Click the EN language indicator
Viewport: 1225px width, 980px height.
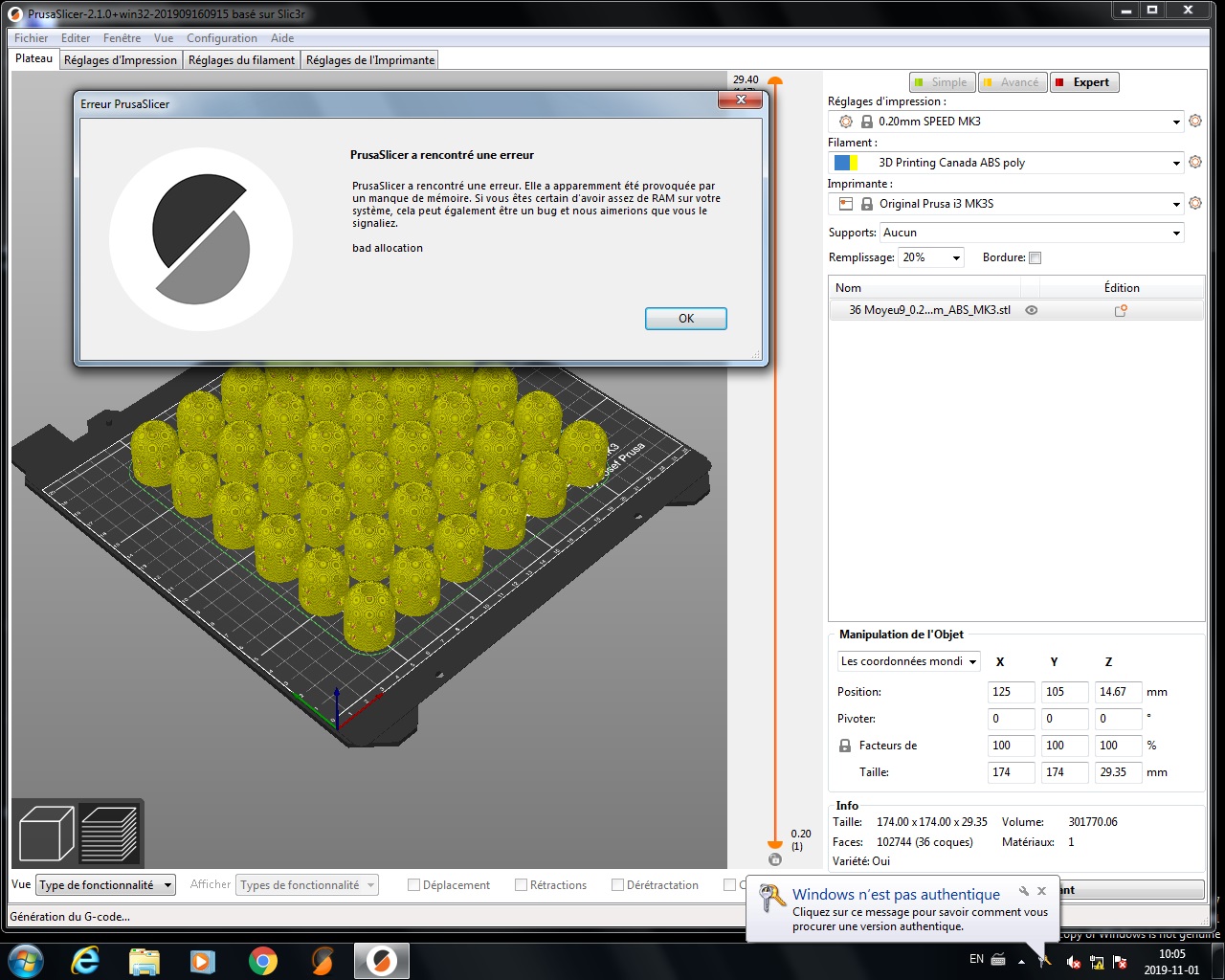[x=976, y=959]
